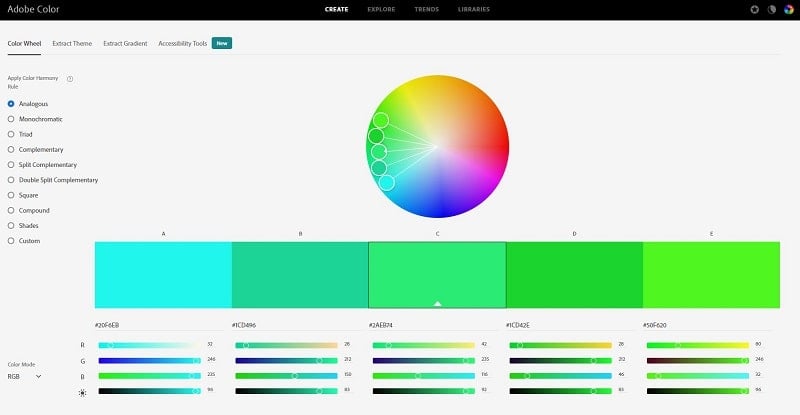Open the Explore menu item
Image resolution: width=800 pixels, height=415 pixels.
[x=381, y=9]
